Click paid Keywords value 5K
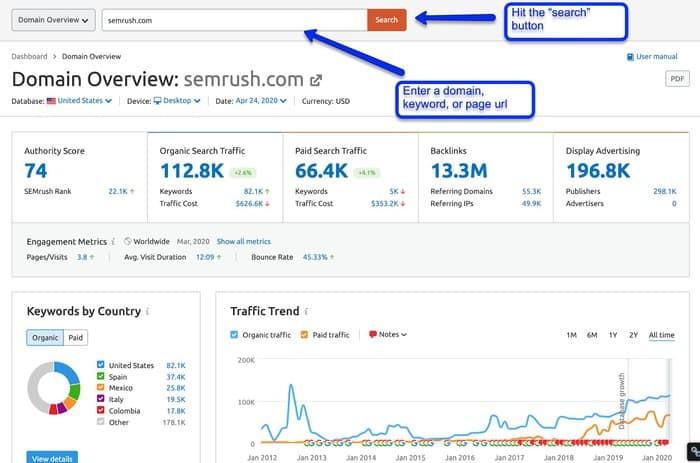The height and width of the screenshot is (463, 700). 393,191
